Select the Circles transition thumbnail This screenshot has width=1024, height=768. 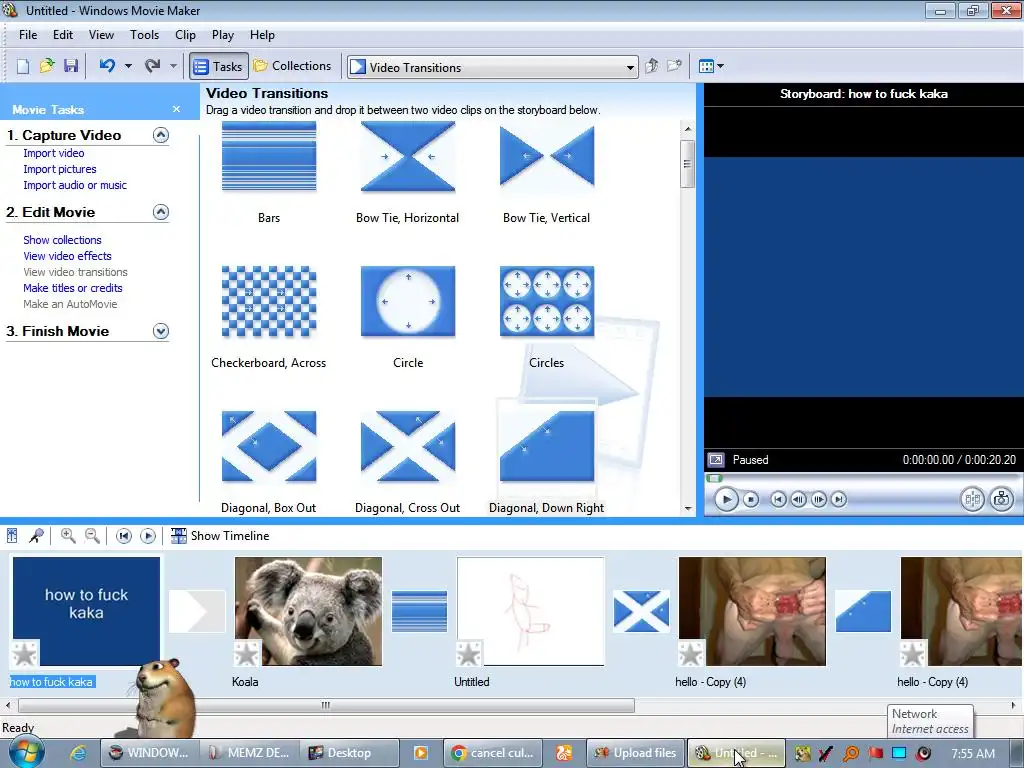(547, 302)
